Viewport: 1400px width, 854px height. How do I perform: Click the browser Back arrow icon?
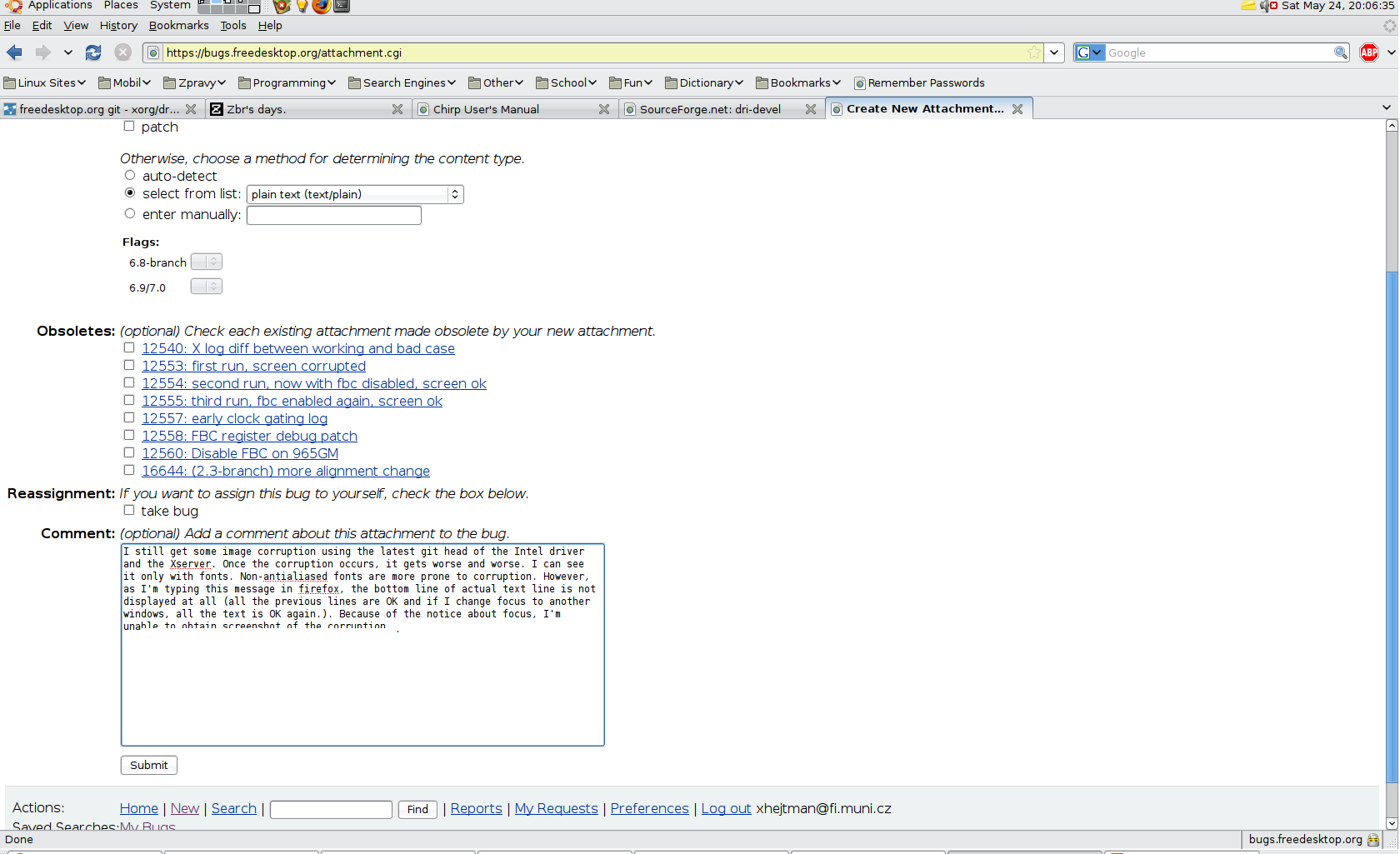pyautogui.click(x=14, y=52)
